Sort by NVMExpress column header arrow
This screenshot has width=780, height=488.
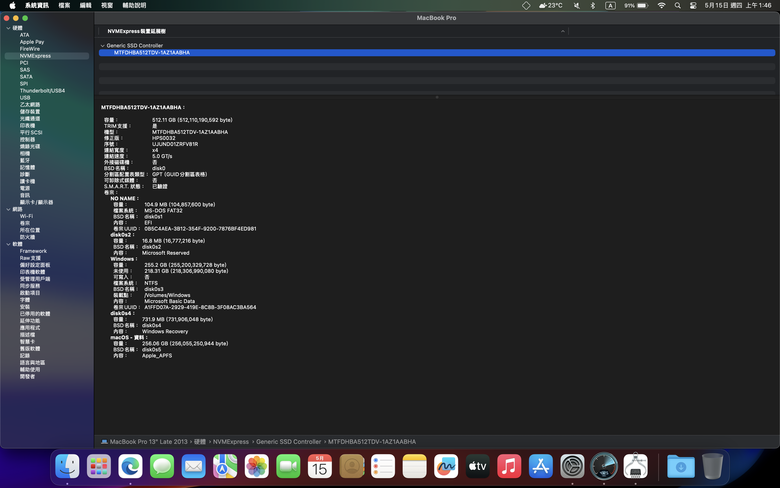[563, 31]
